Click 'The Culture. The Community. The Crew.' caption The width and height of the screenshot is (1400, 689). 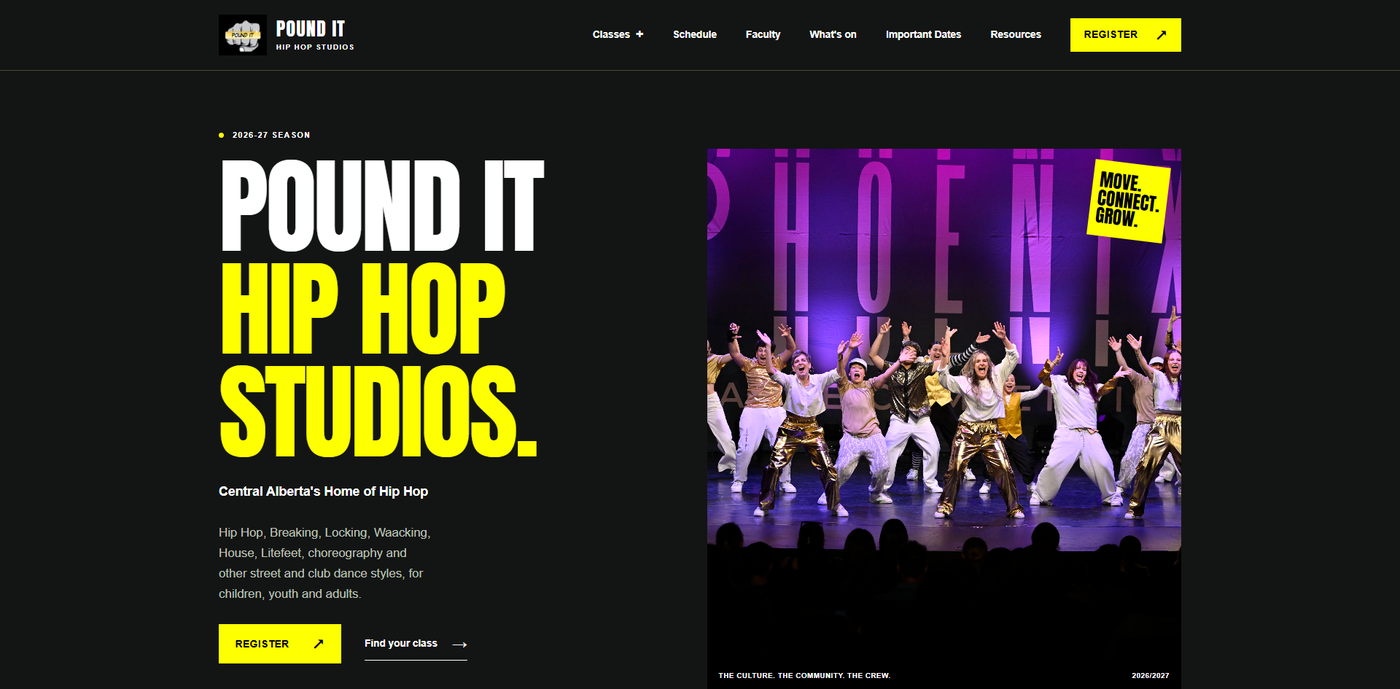point(804,676)
